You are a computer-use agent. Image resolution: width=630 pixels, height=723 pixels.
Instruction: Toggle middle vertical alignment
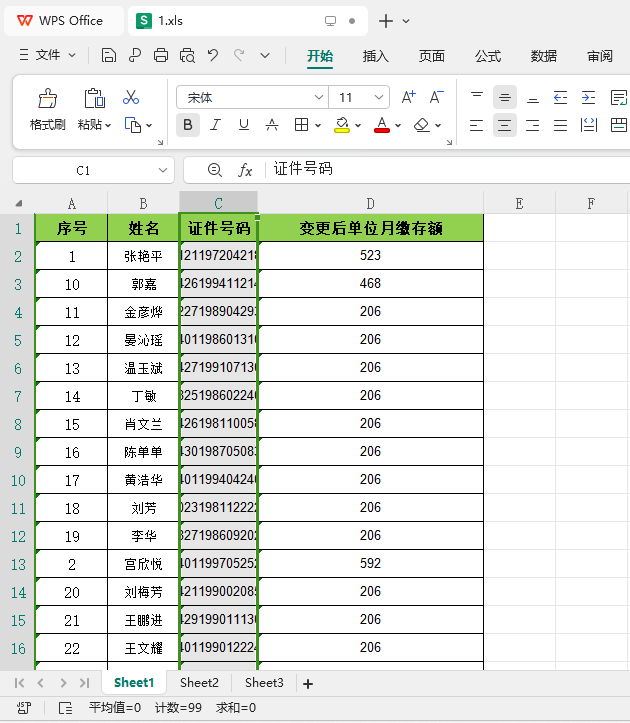(505, 97)
